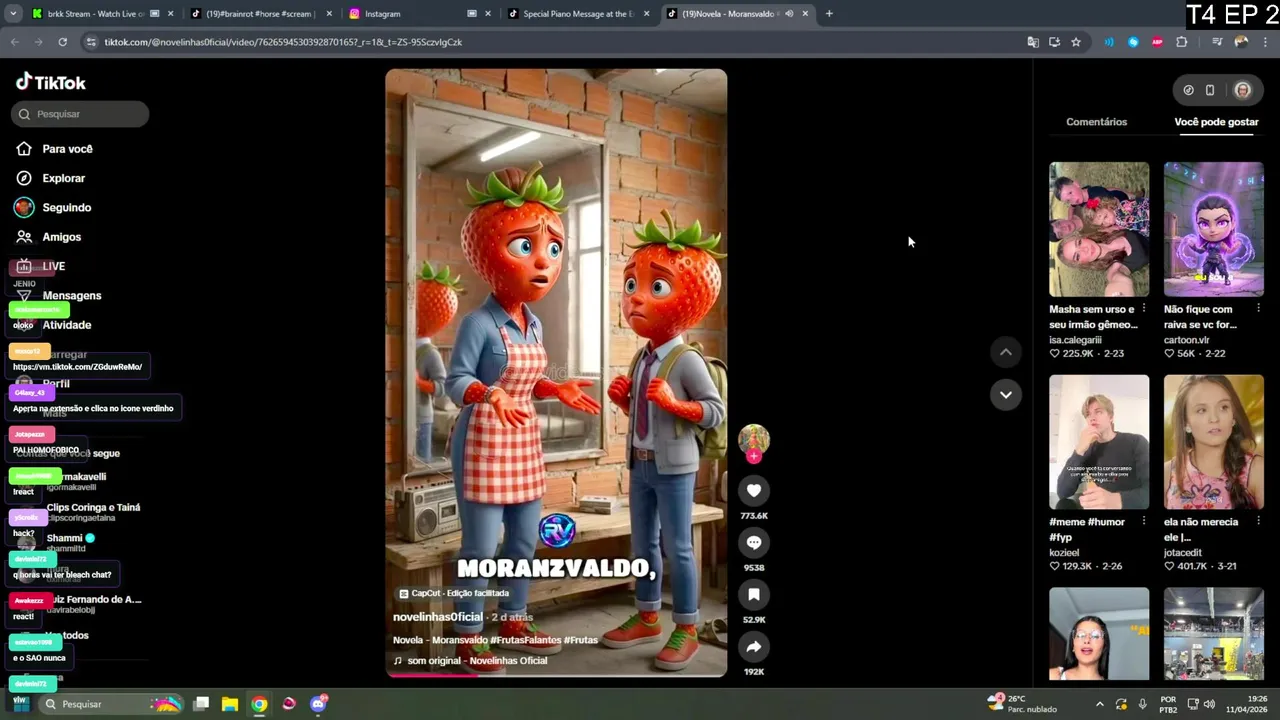Screen dimensions: 1280x720
Task: Reload the page in Chrome
Action: [62, 42]
